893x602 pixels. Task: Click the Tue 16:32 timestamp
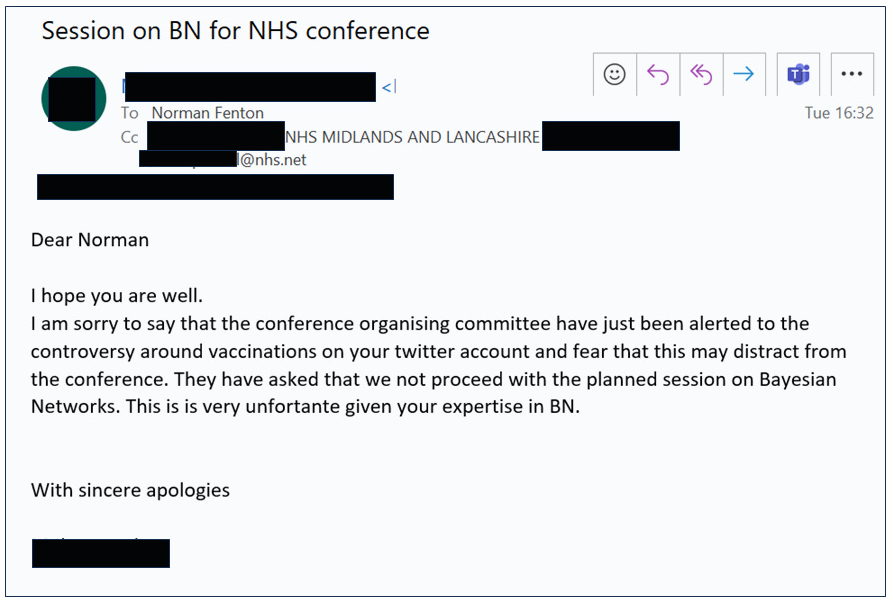838,113
